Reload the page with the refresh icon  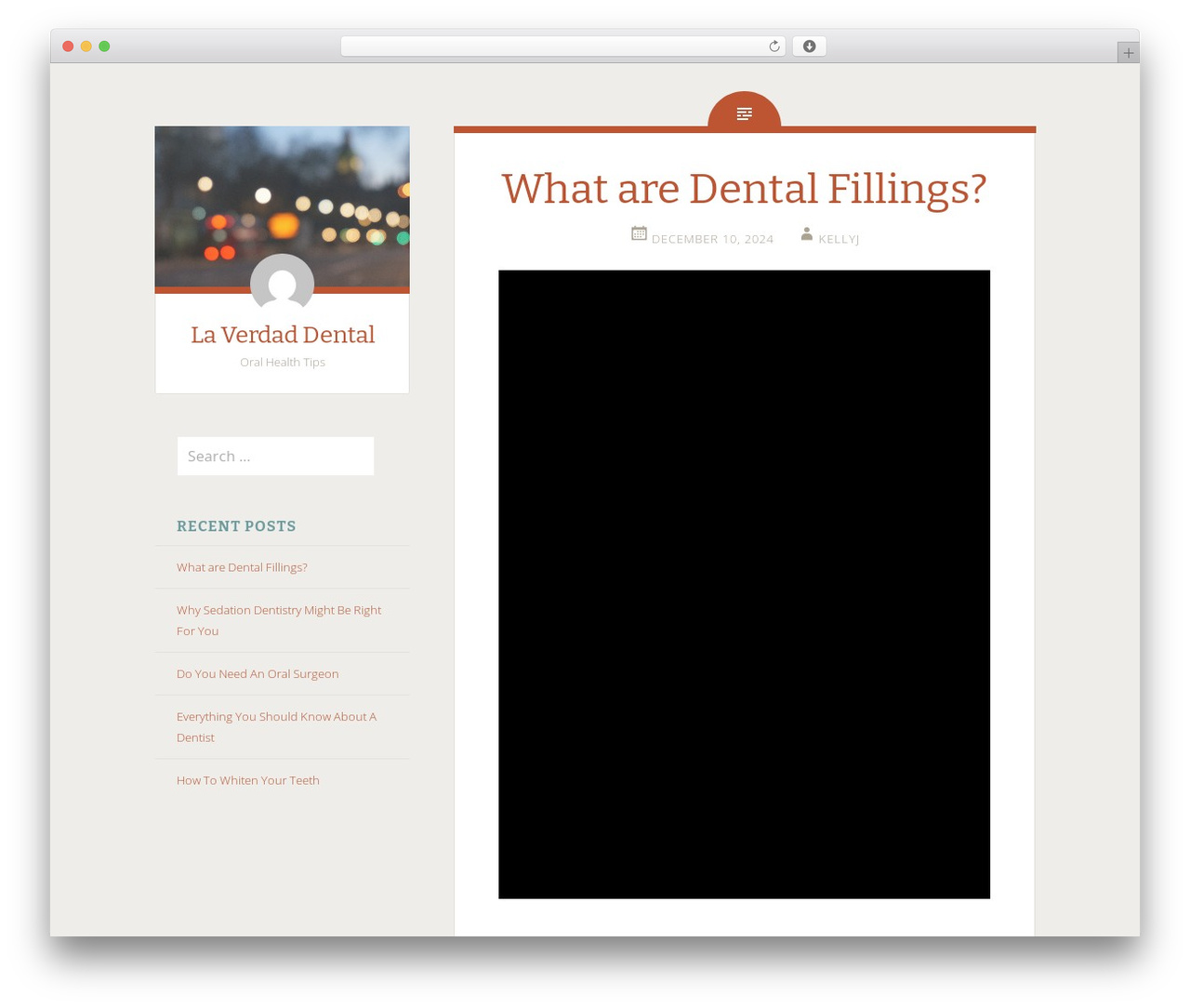[773, 46]
